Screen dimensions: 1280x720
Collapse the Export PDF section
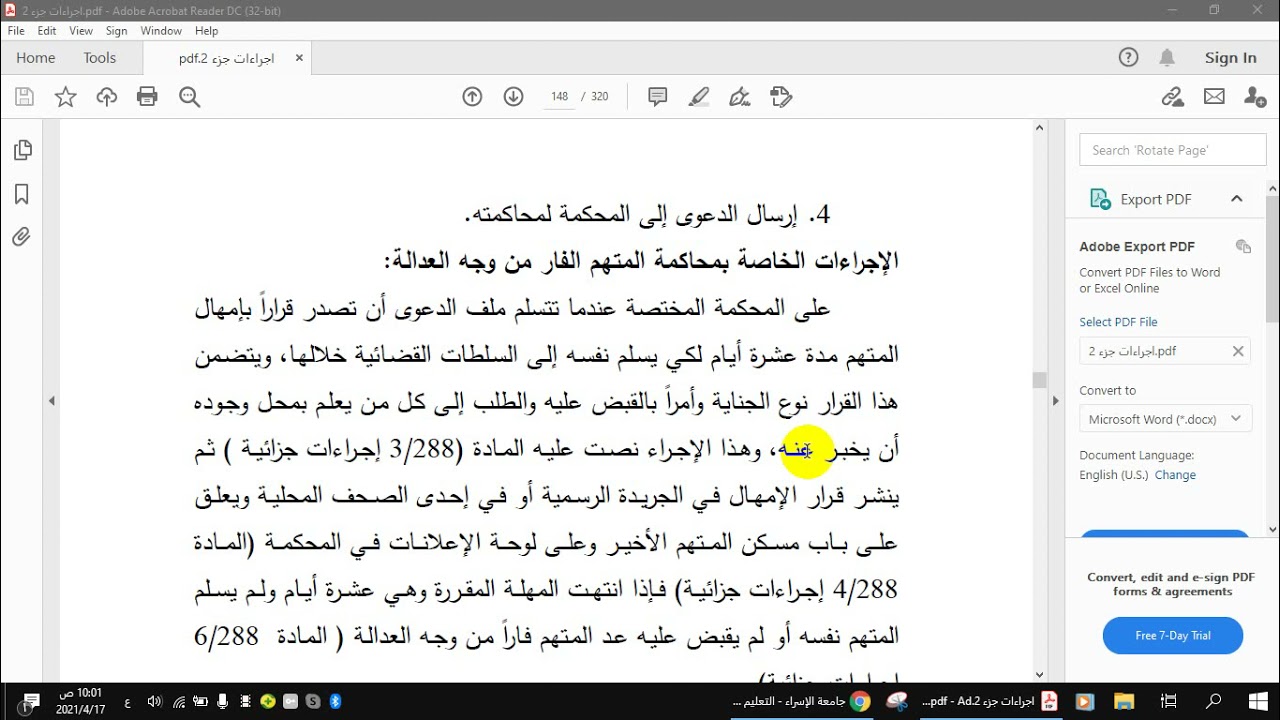[1237, 199]
